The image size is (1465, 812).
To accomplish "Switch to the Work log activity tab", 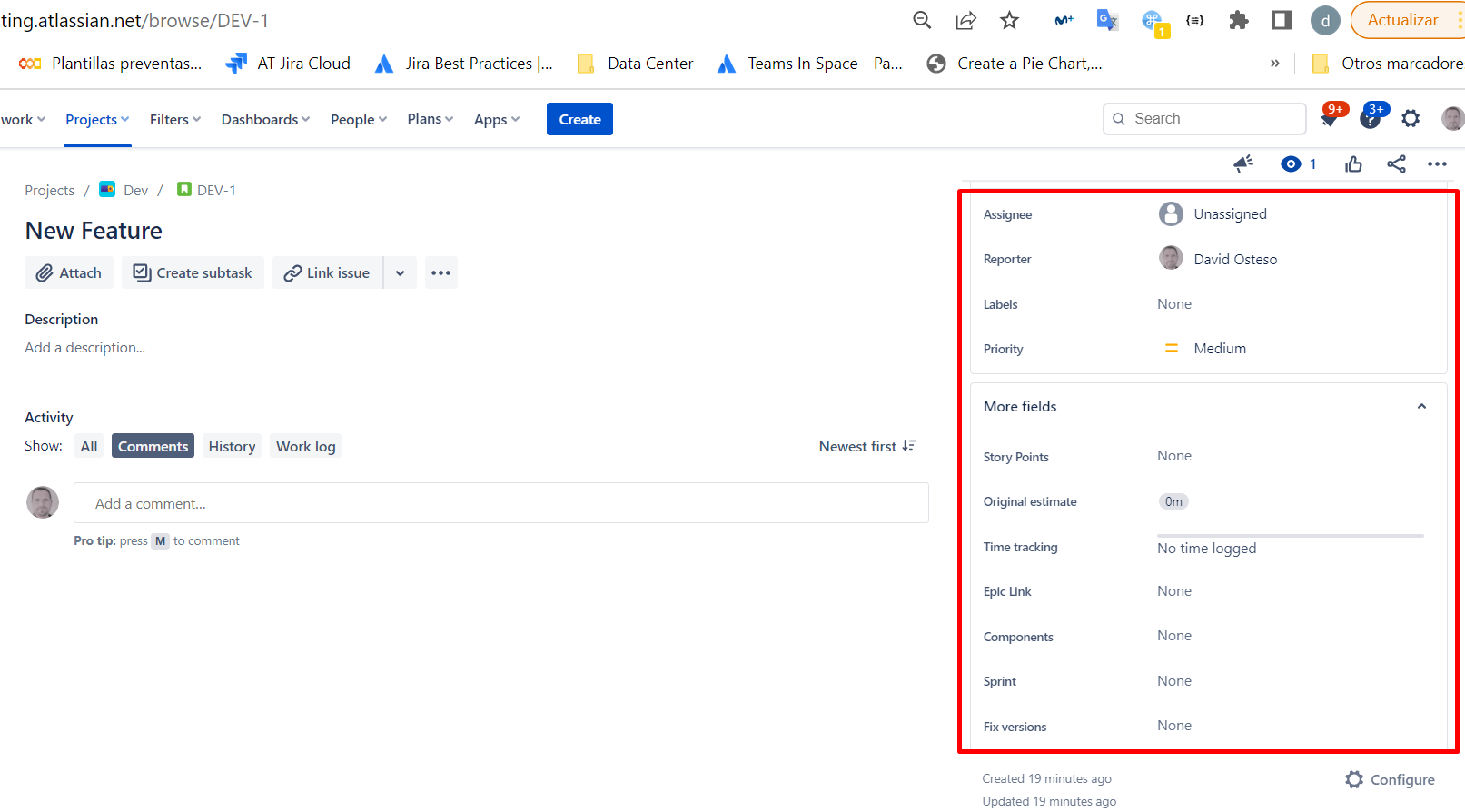I will [306, 446].
